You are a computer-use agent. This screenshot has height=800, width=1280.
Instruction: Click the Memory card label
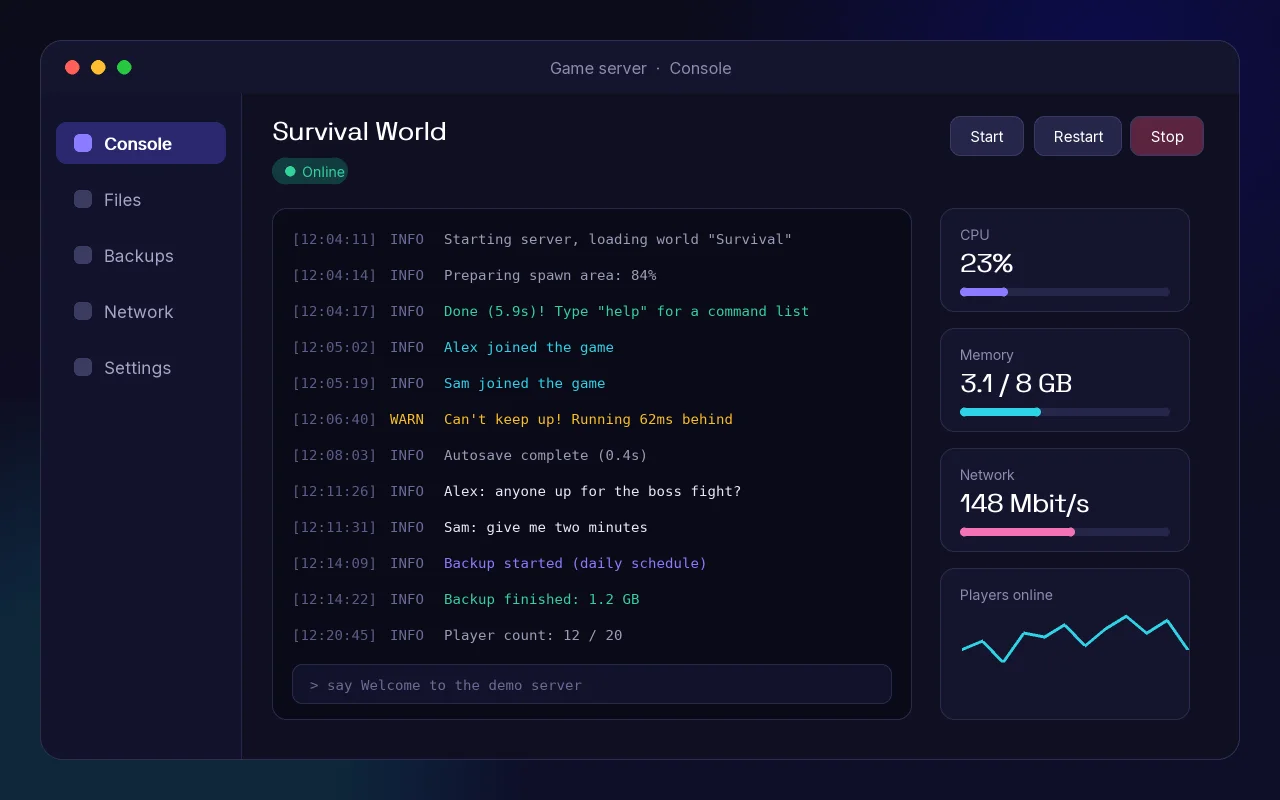987,355
